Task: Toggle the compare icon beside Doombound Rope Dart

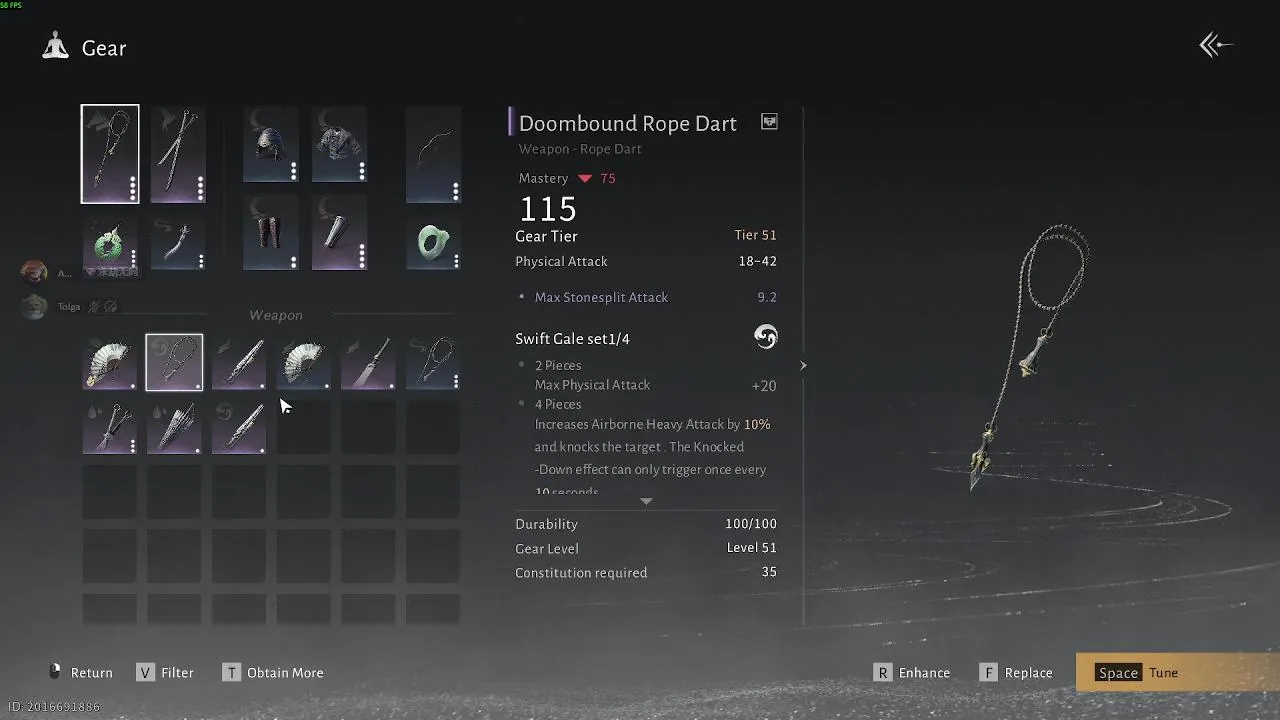Action: point(769,122)
